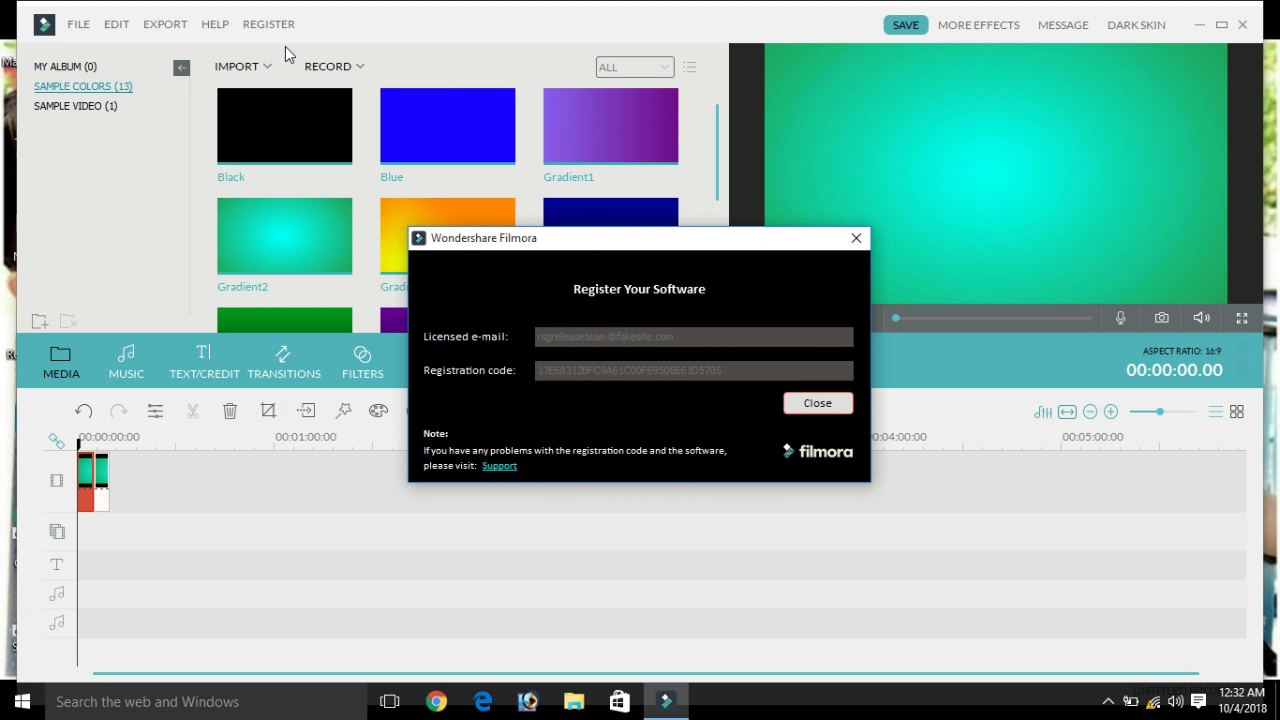
Task: Open MESSAGE in the title bar
Action: (x=1063, y=25)
